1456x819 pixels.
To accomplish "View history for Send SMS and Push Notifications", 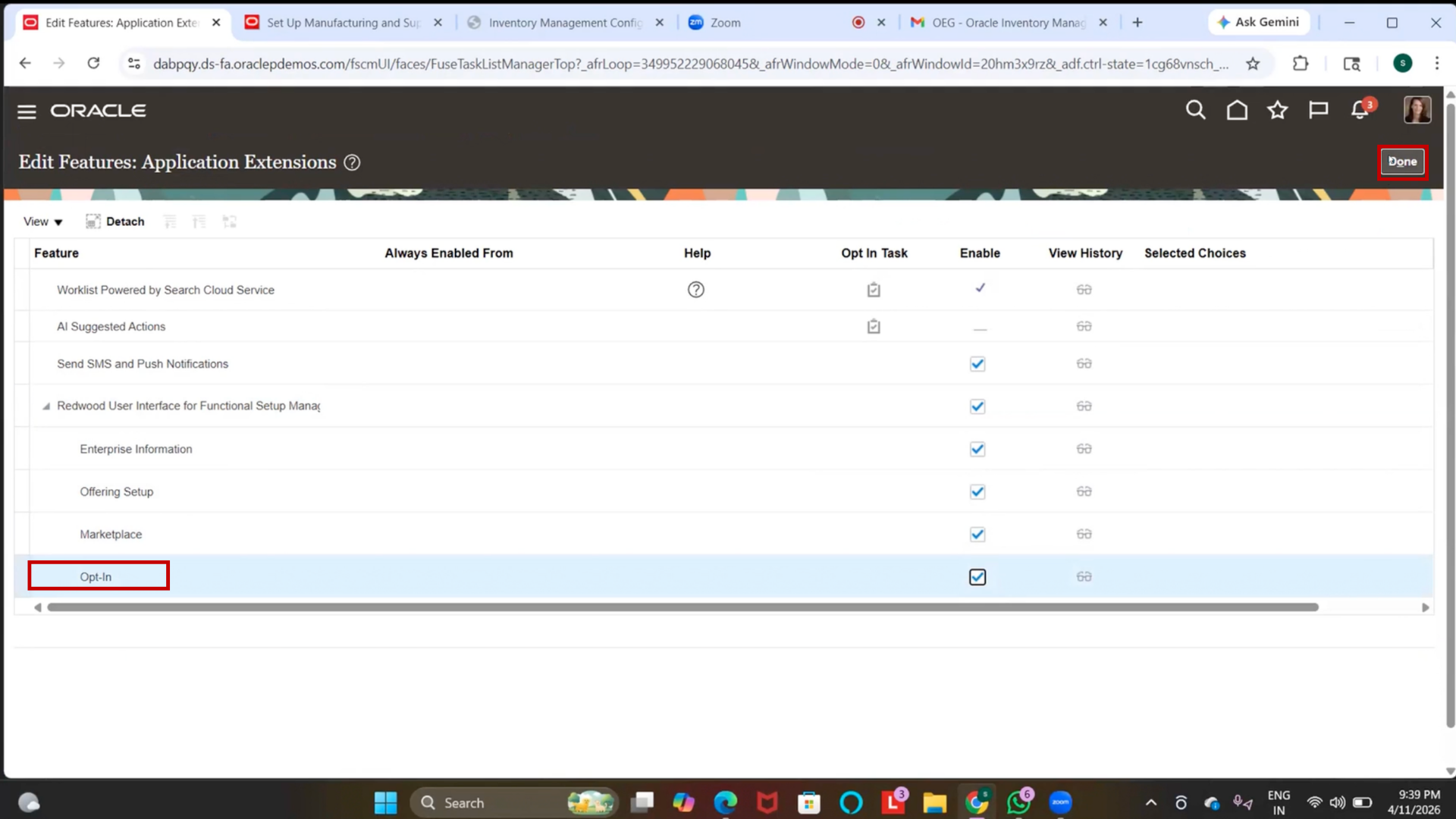I will click(1084, 364).
